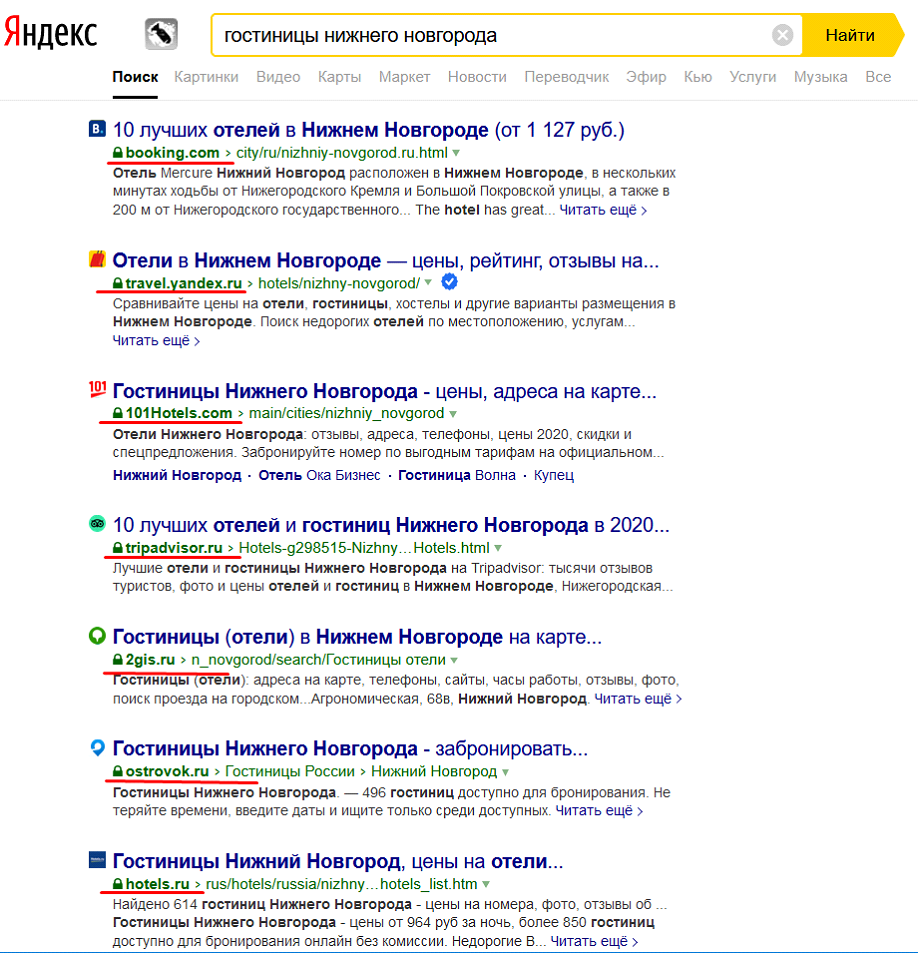
Task: Open the Tripadvisor '10 лучших отелей и гостиниц' result
Action: point(391,525)
